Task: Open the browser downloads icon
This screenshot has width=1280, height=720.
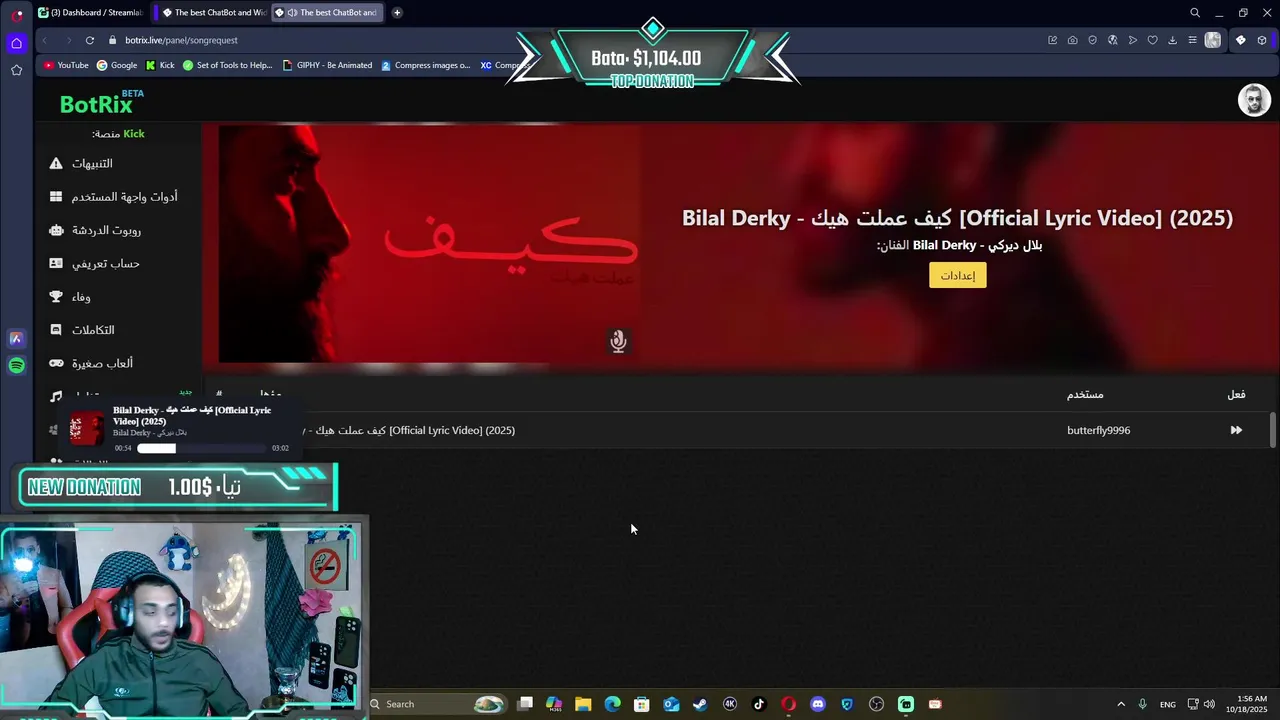Action: [1172, 40]
